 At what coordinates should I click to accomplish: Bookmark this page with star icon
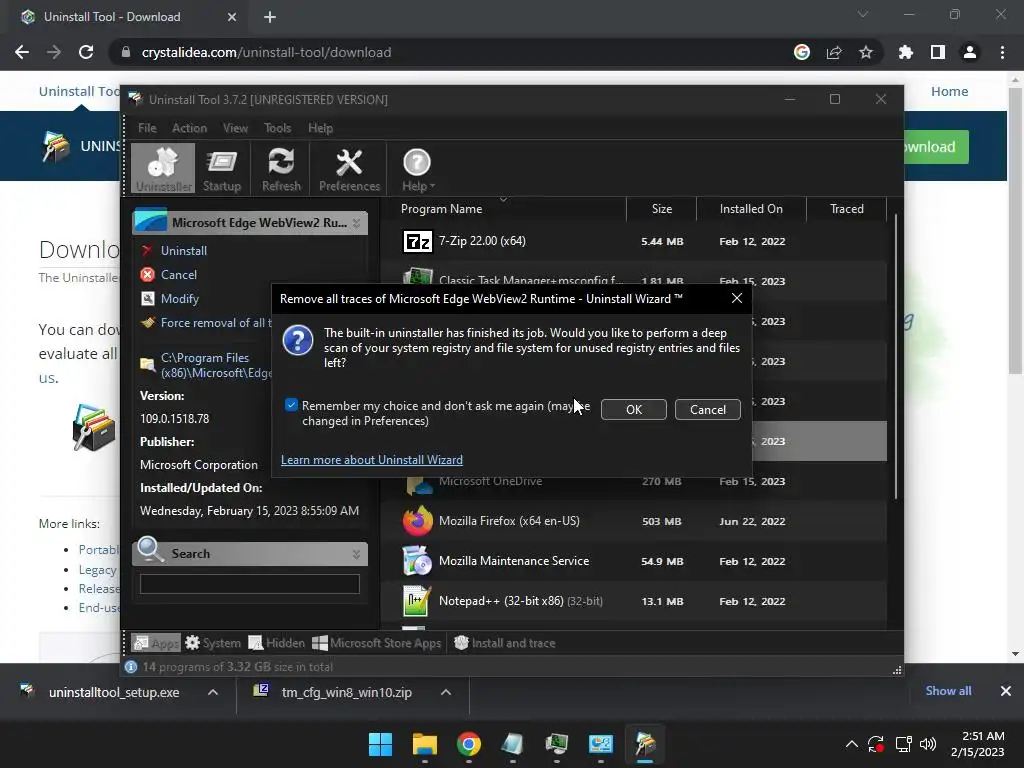(866, 52)
